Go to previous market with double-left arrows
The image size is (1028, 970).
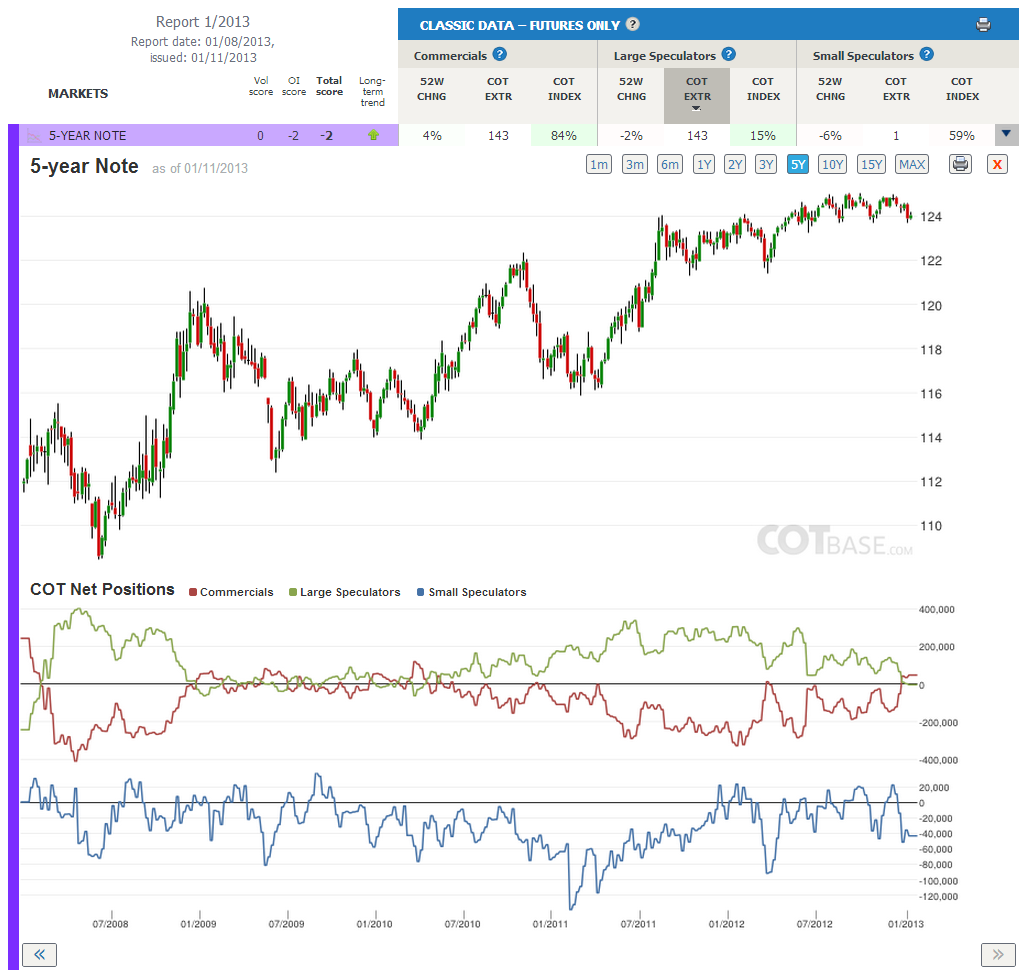(39, 954)
